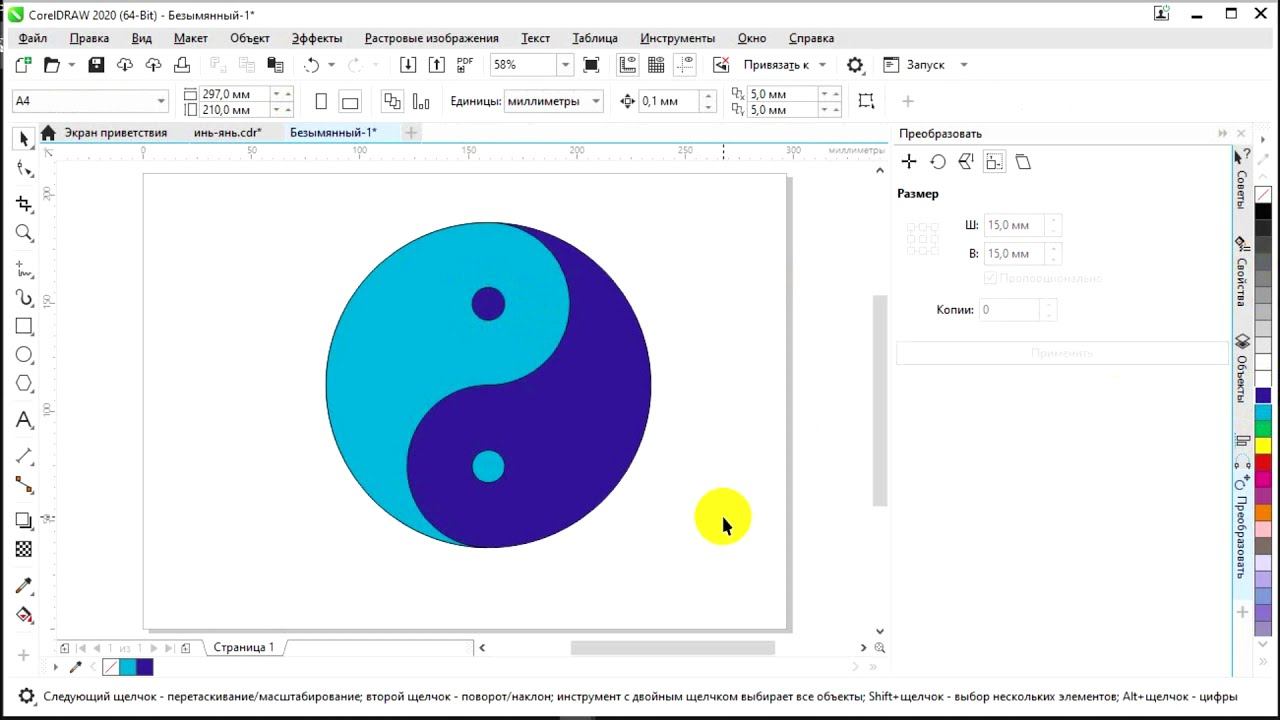Select the Rotate tab in Transform docker
The height and width of the screenshot is (720, 1280).
[x=938, y=162]
